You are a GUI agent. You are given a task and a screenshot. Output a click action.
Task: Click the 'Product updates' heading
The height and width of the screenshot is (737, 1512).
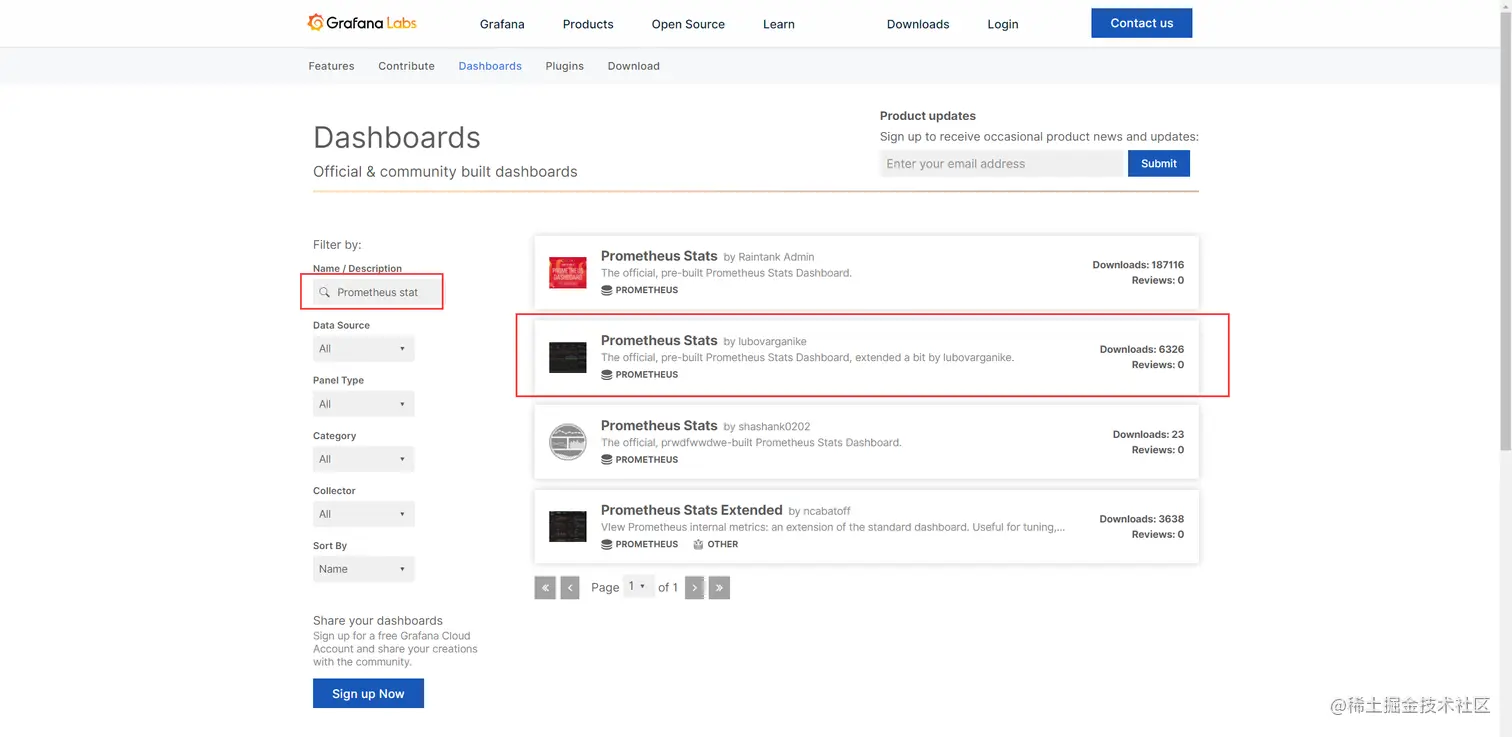[928, 116]
